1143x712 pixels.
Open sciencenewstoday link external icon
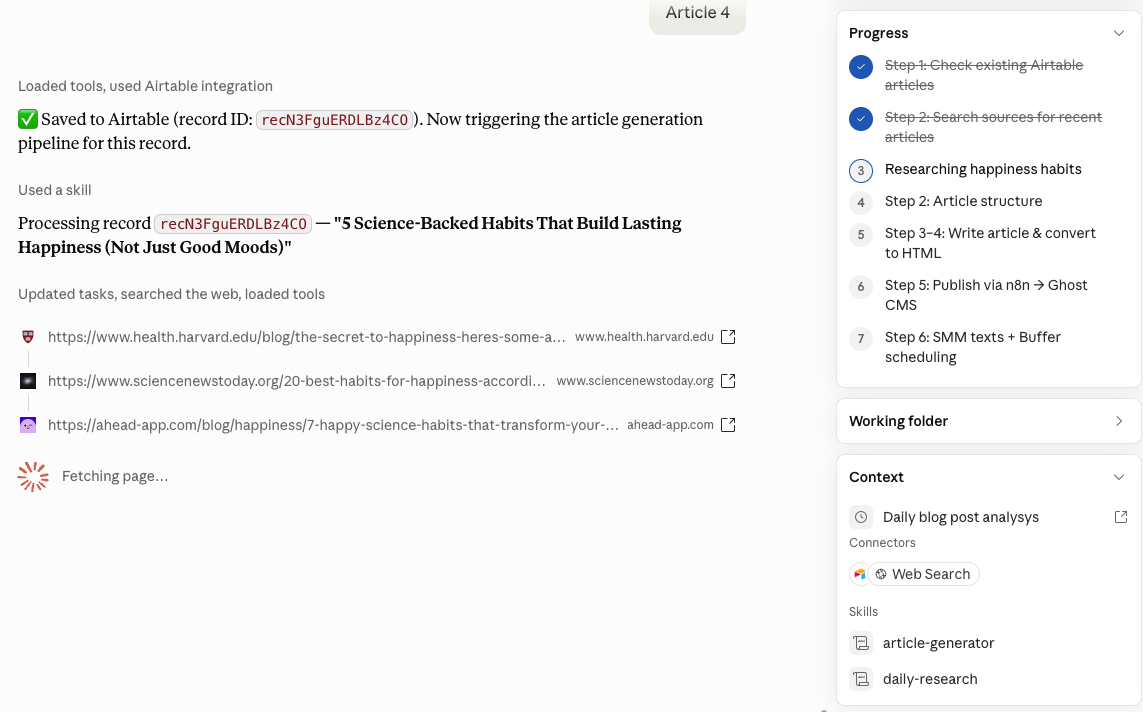(727, 381)
